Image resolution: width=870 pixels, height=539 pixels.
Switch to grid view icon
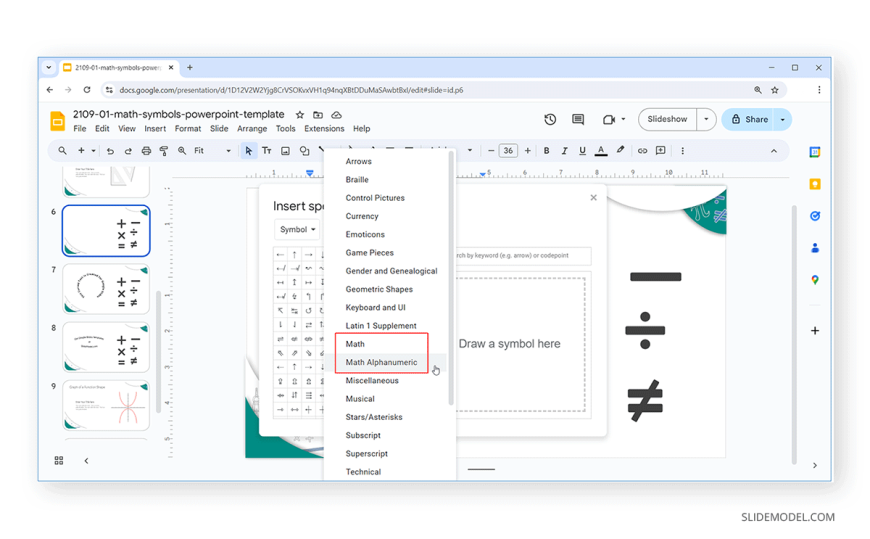click(x=59, y=461)
